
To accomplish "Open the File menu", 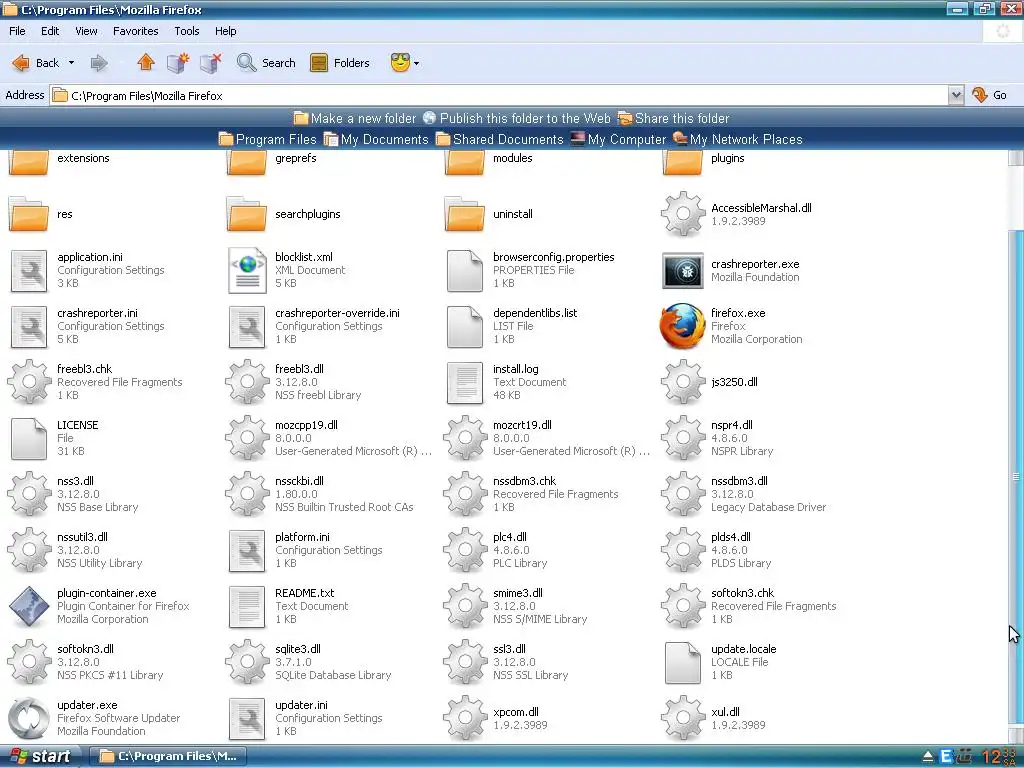I will (17, 31).
